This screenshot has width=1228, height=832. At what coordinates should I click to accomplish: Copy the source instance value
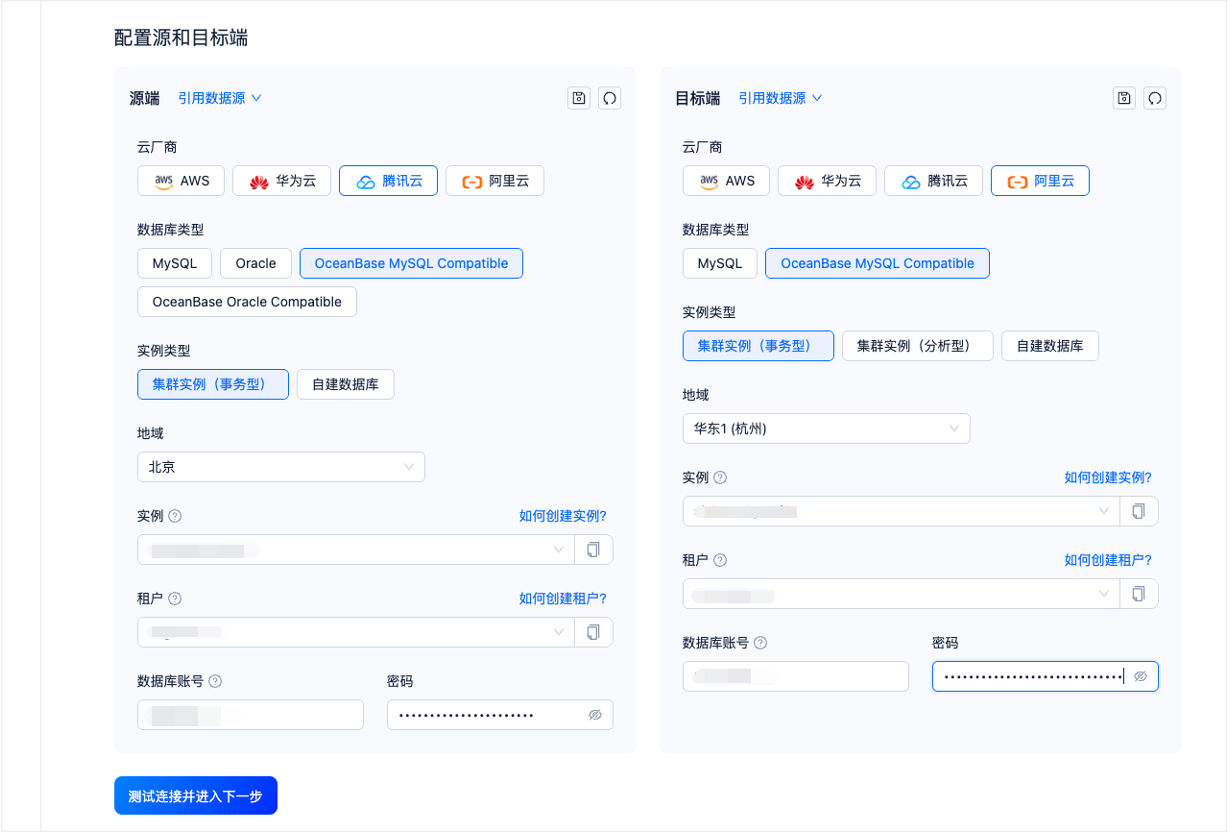tap(594, 550)
